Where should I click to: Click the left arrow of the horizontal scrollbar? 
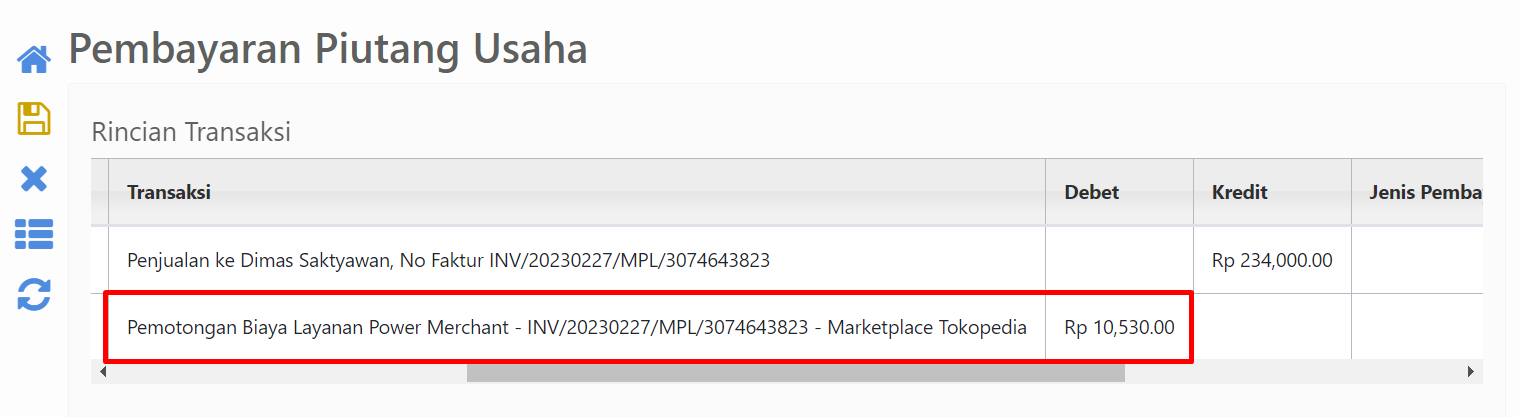tap(103, 372)
